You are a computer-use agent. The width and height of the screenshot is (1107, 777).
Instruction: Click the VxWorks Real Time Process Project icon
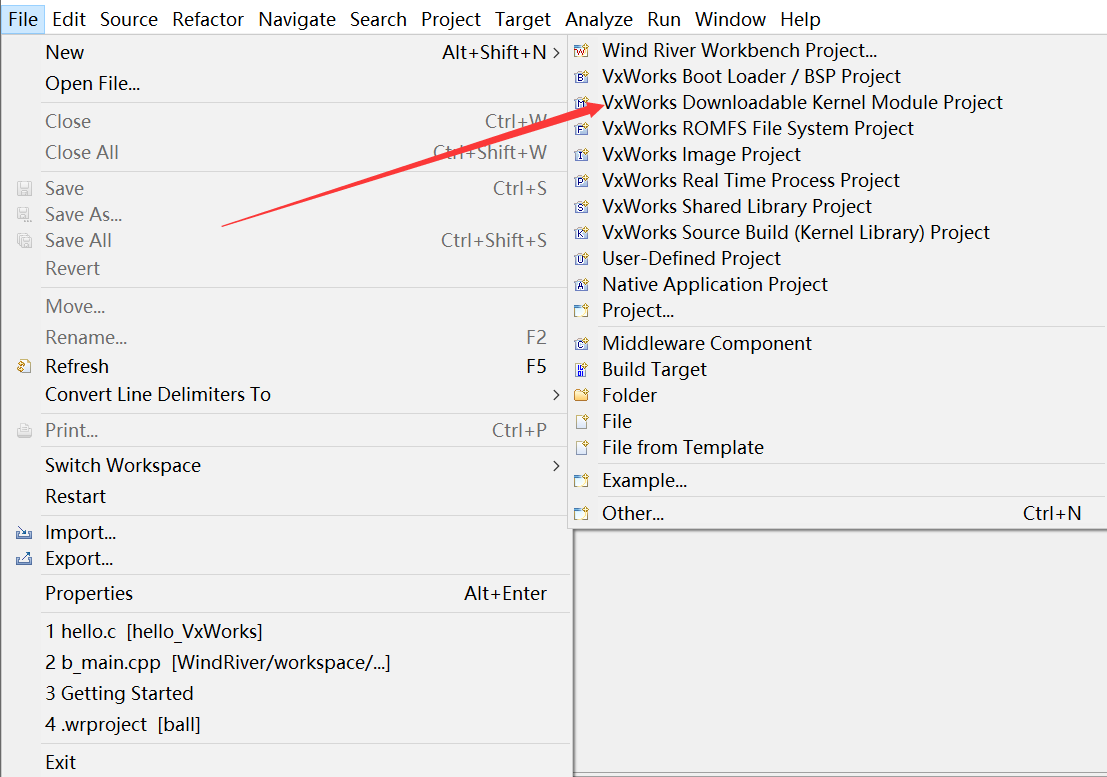581,181
